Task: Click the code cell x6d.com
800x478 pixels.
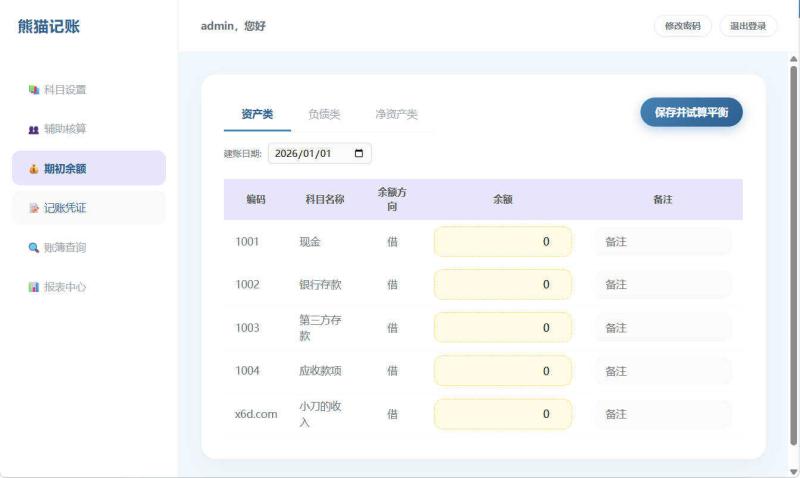Action: click(x=256, y=414)
